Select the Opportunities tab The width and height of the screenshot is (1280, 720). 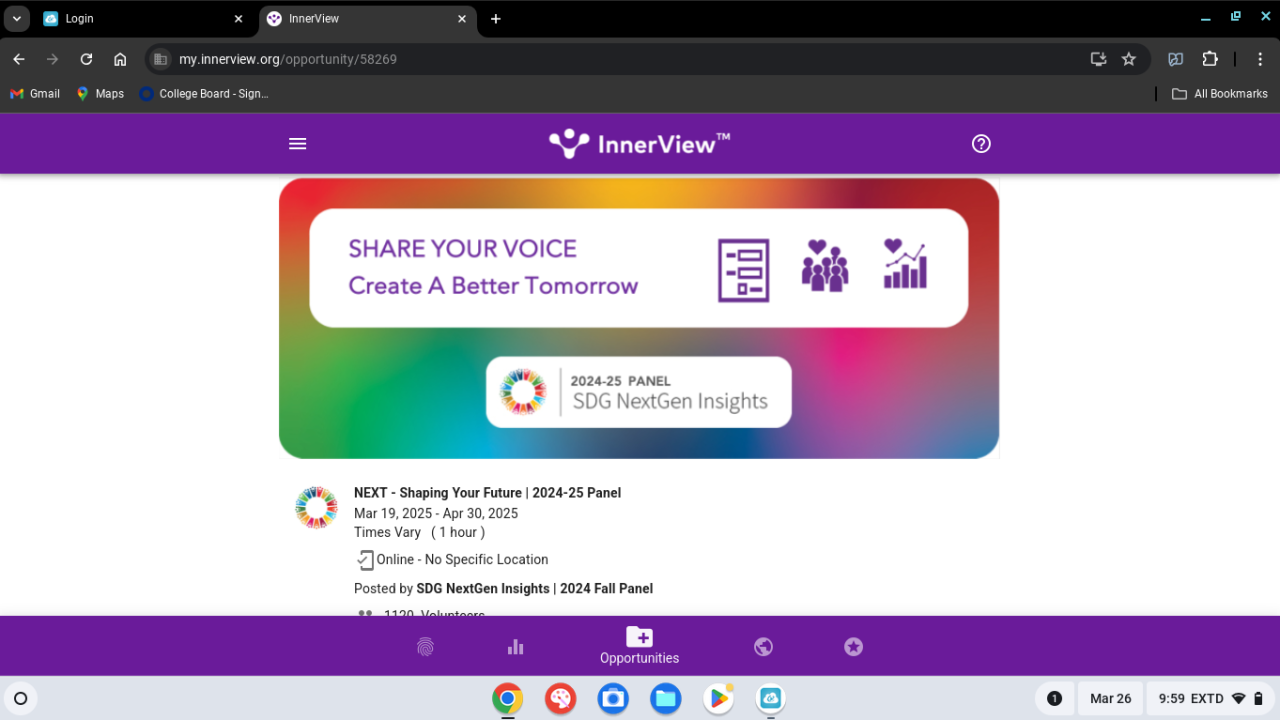tap(639, 646)
